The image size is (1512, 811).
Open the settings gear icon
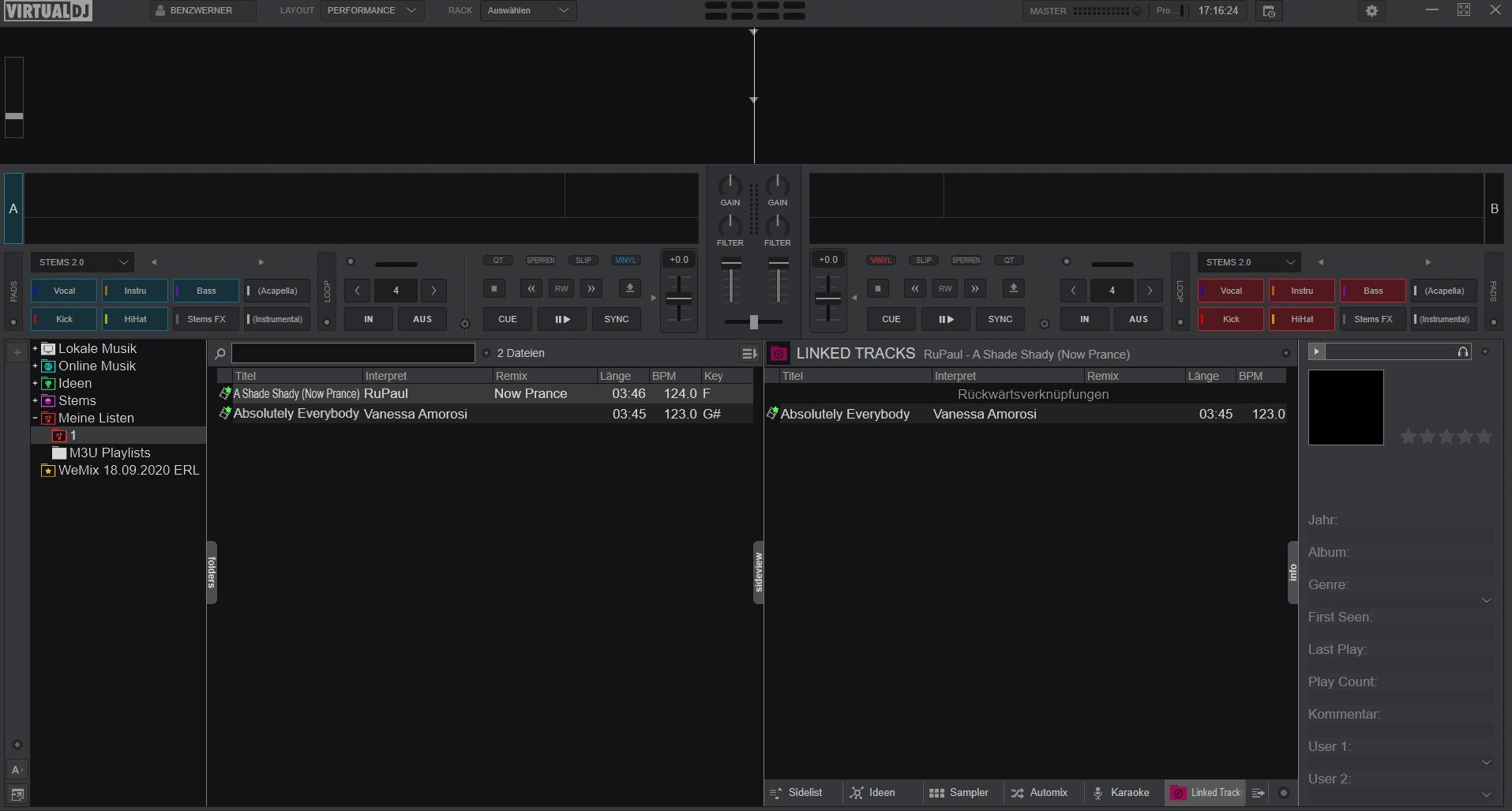[1371, 11]
